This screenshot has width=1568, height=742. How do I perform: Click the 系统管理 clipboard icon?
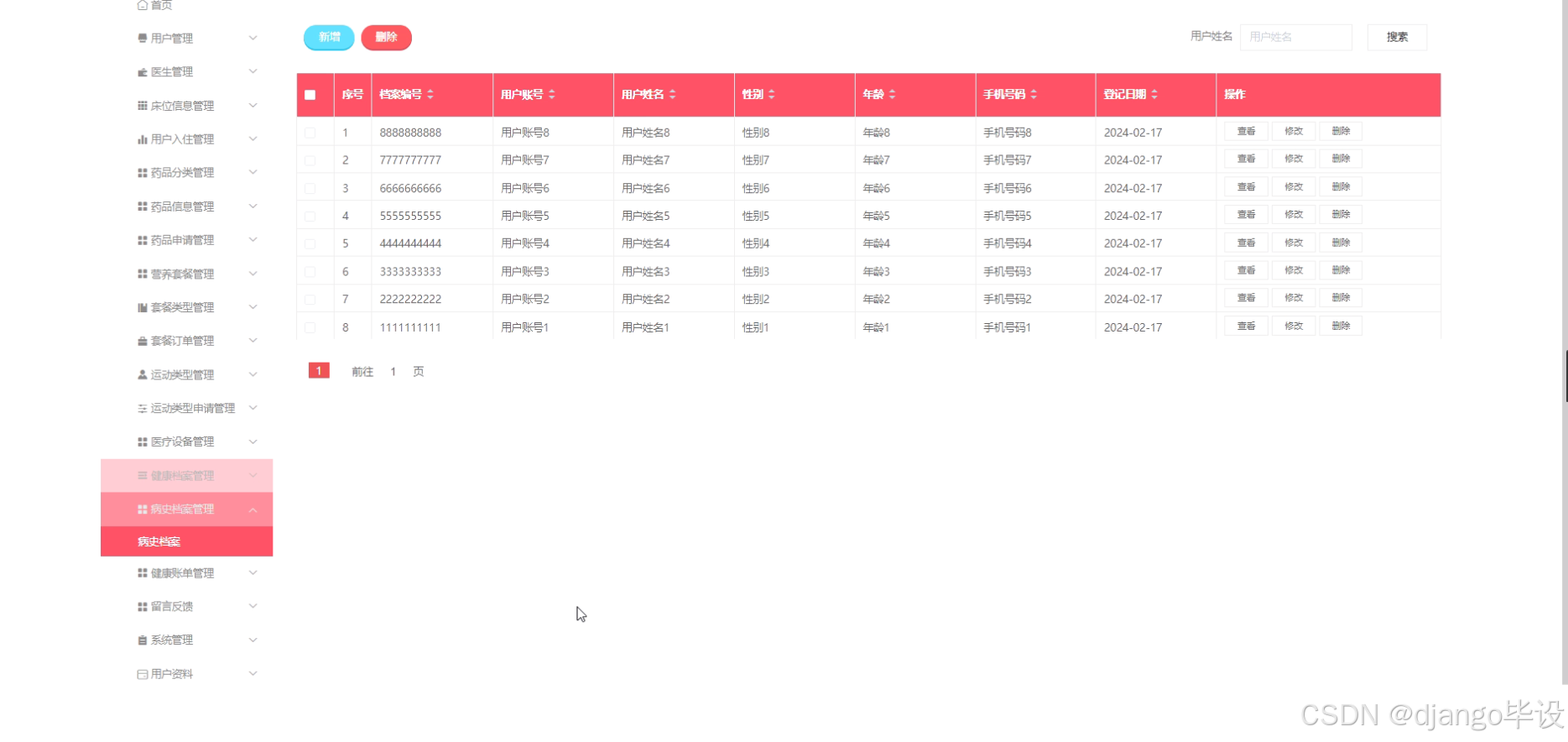143,640
